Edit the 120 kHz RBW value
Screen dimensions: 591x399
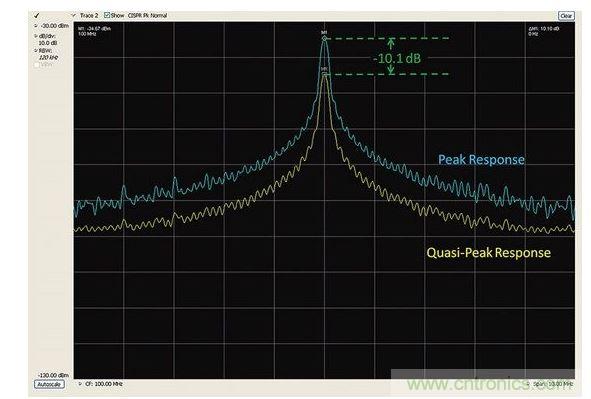tap(48, 58)
